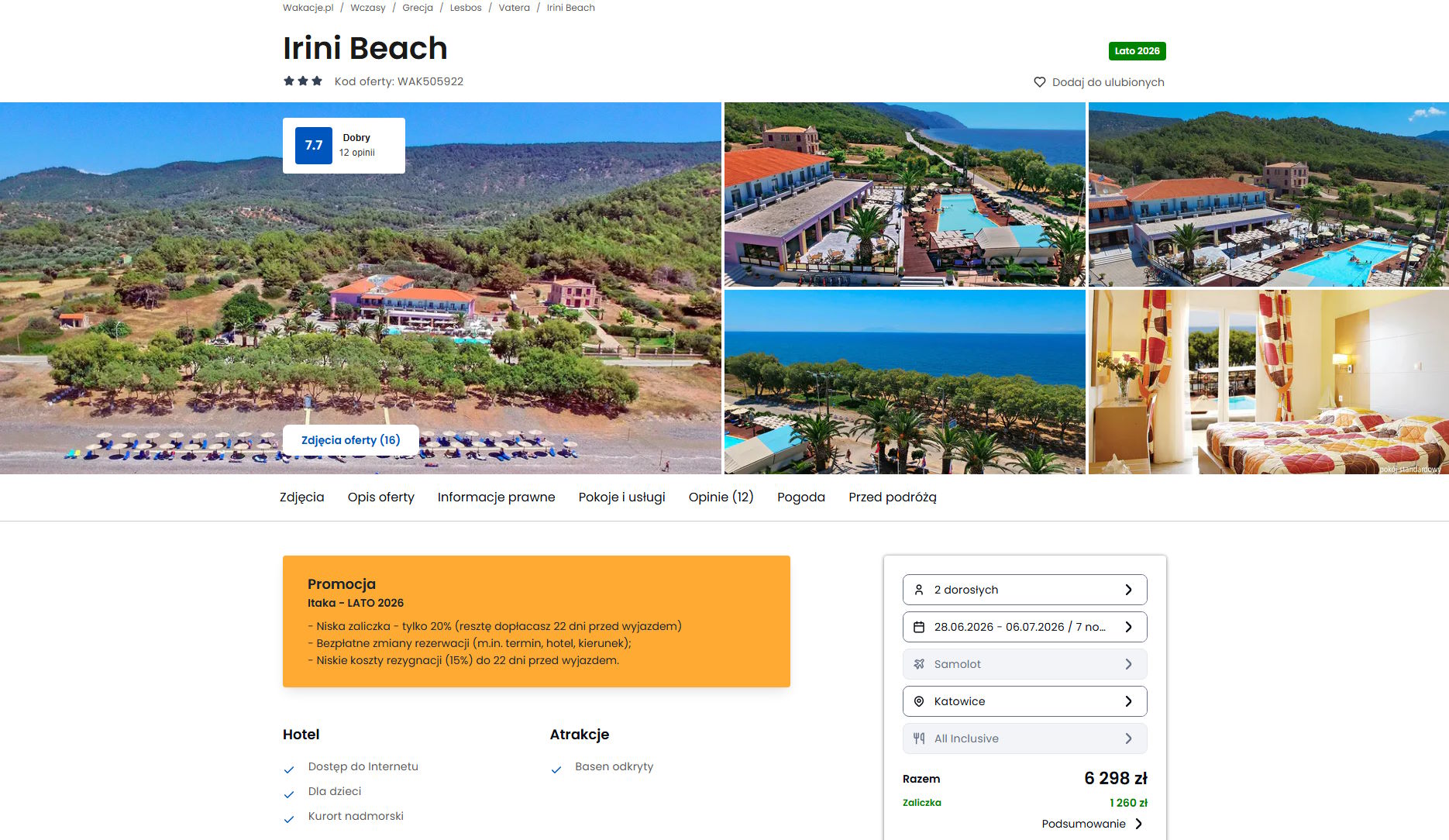Select the Lato 2026 green badge
Viewport: 1449px width, 840px height.
point(1137,51)
